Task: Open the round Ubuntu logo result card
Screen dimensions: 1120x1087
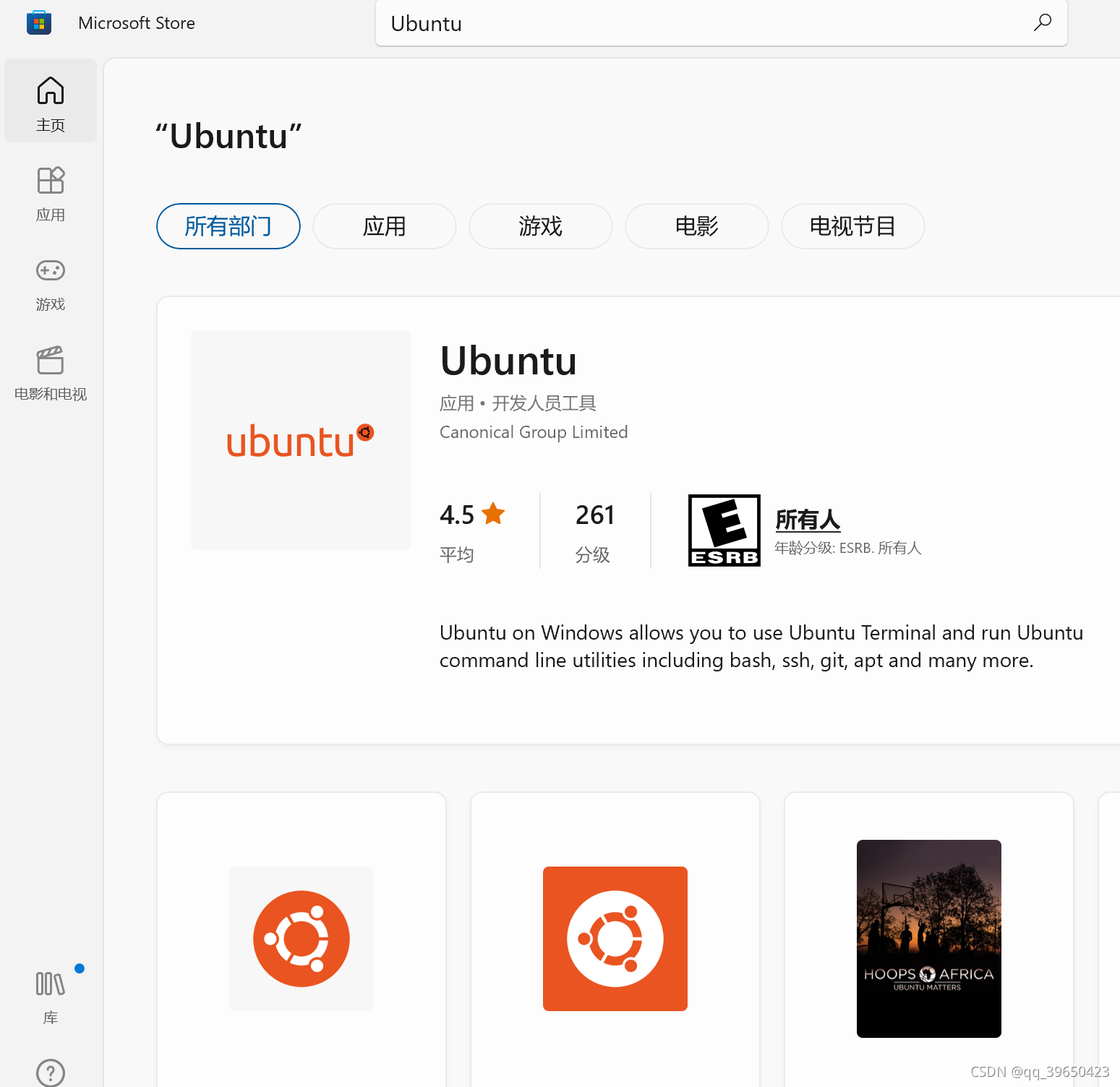Action: pyautogui.click(x=302, y=939)
